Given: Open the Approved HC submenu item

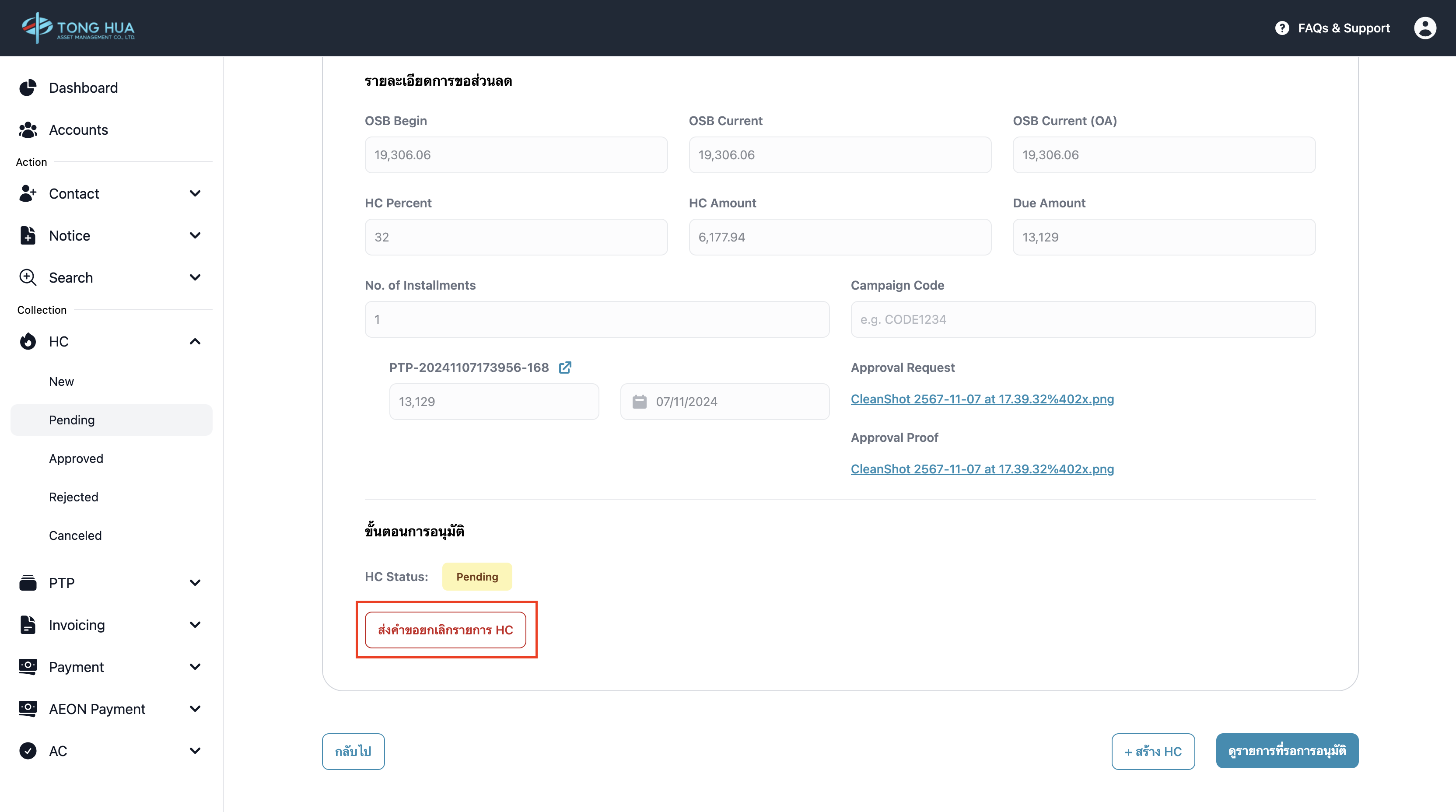Looking at the screenshot, I should tap(76, 458).
